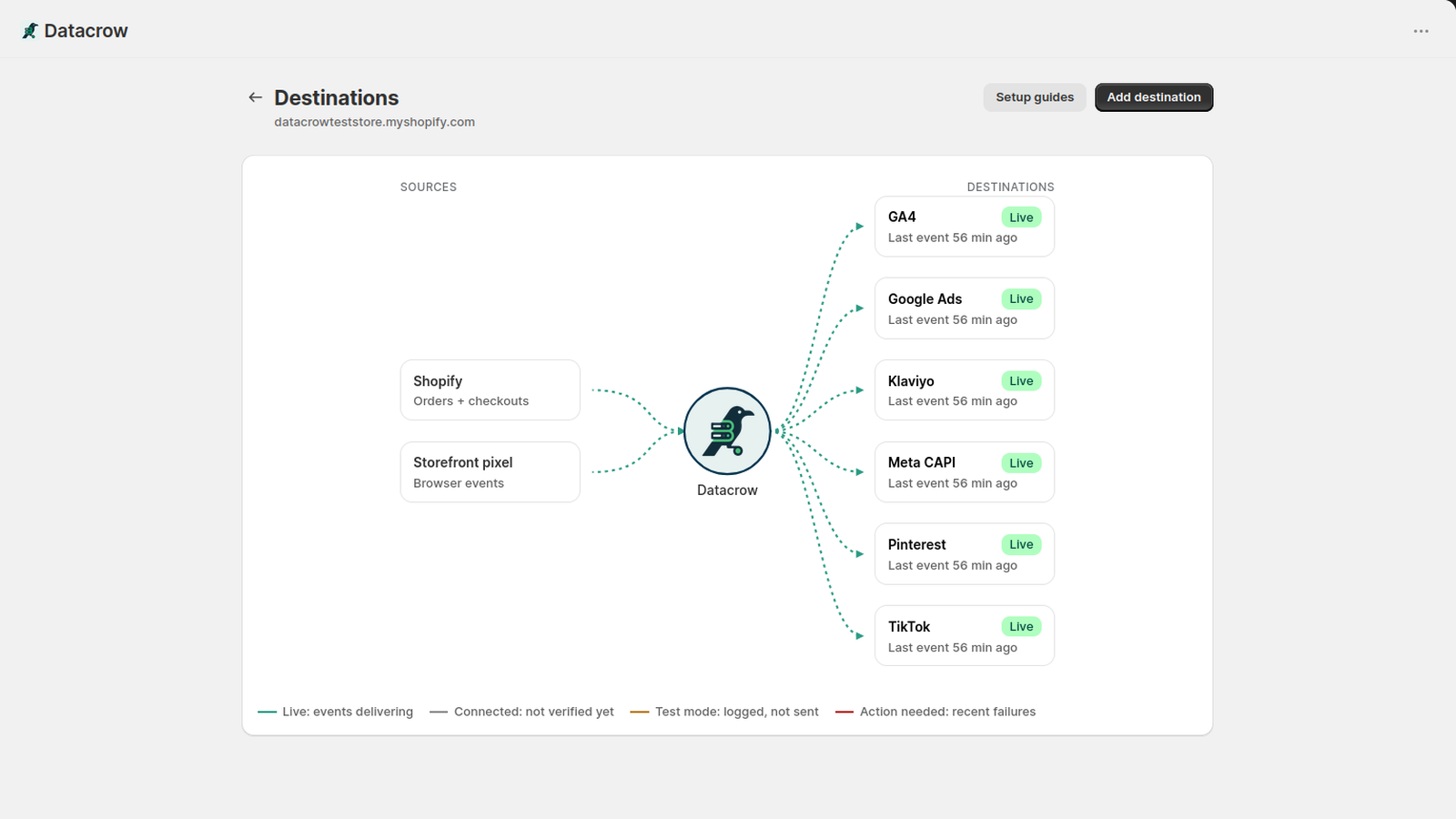
Task: Click 'Browser events' text under Storefront pixel
Action: tap(459, 483)
